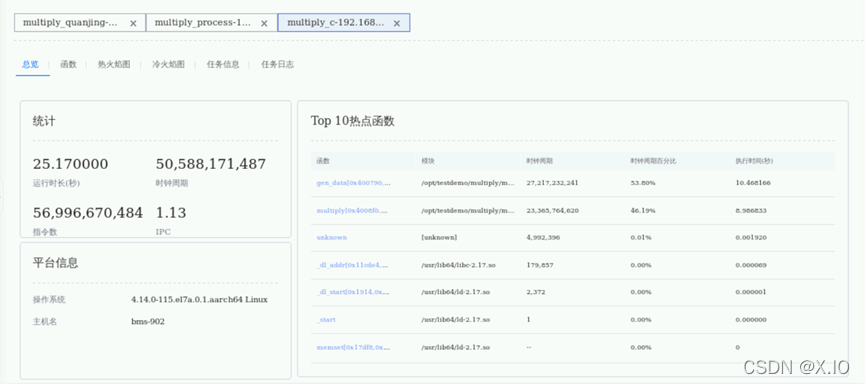This screenshot has width=865, height=384.
Task: Open the multiply function link
Action: (x=352, y=211)
